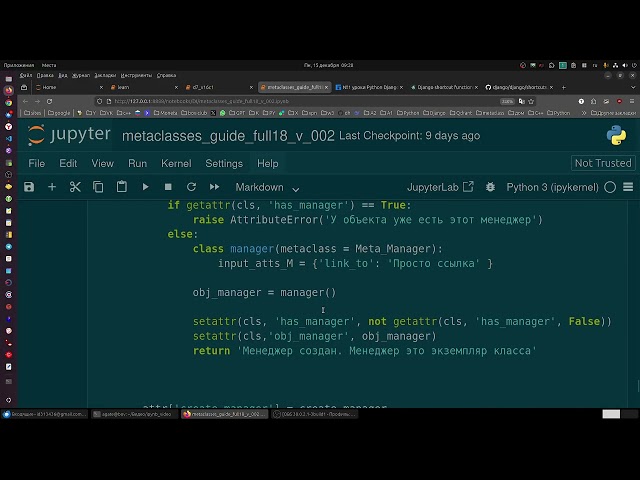Open a new browser tab with plus button
Viewport: 640px width, 480px height.
pos(564,87)
